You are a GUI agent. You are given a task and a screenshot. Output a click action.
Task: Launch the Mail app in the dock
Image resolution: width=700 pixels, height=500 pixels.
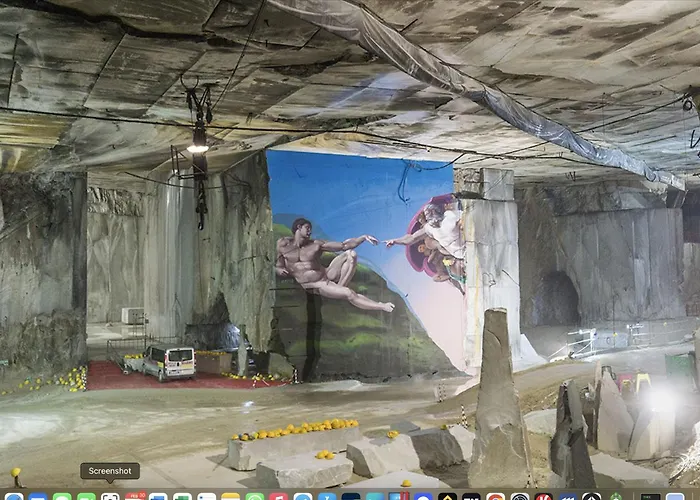click(38, 497)
